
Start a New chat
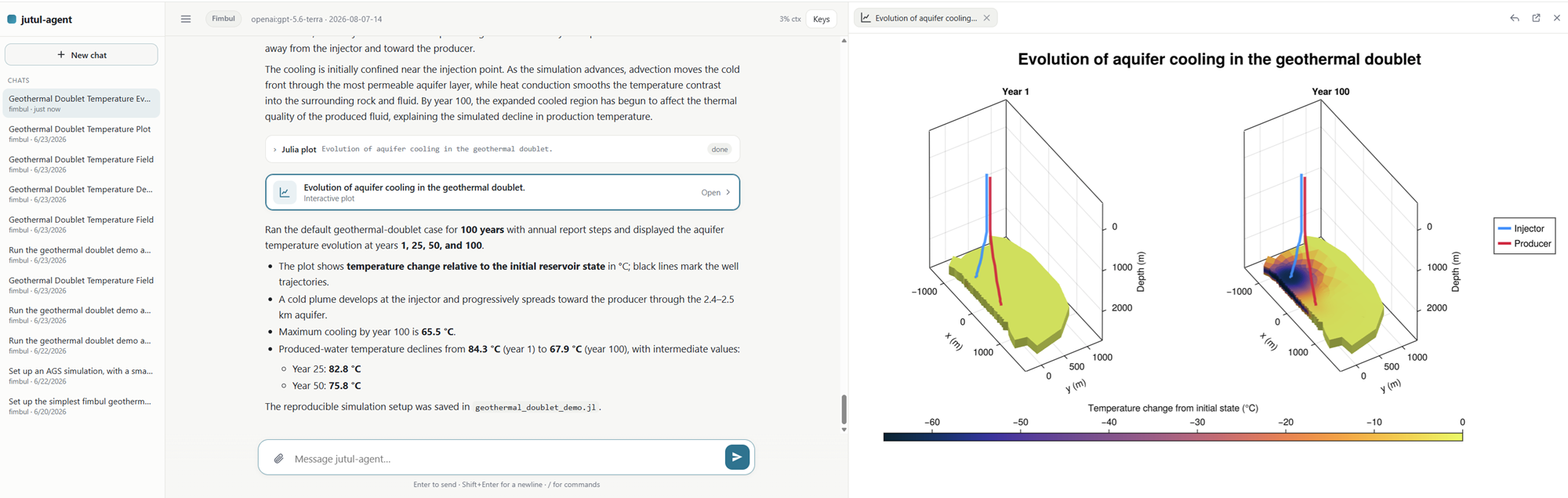tap(82, 55)
